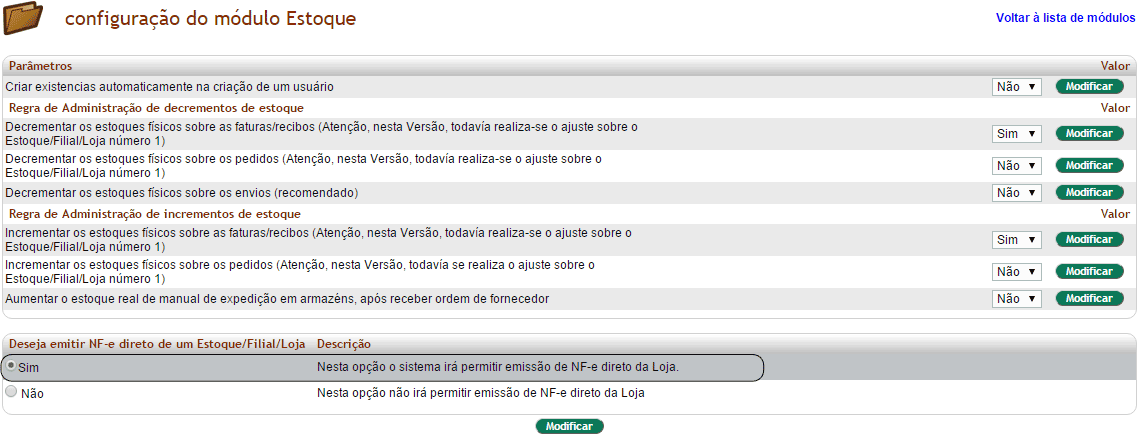Image resolution: width=1141 pixels, height=445 pixels.
Task: Select the Não radio for NF-e emission
Action: tap(11, 391)
